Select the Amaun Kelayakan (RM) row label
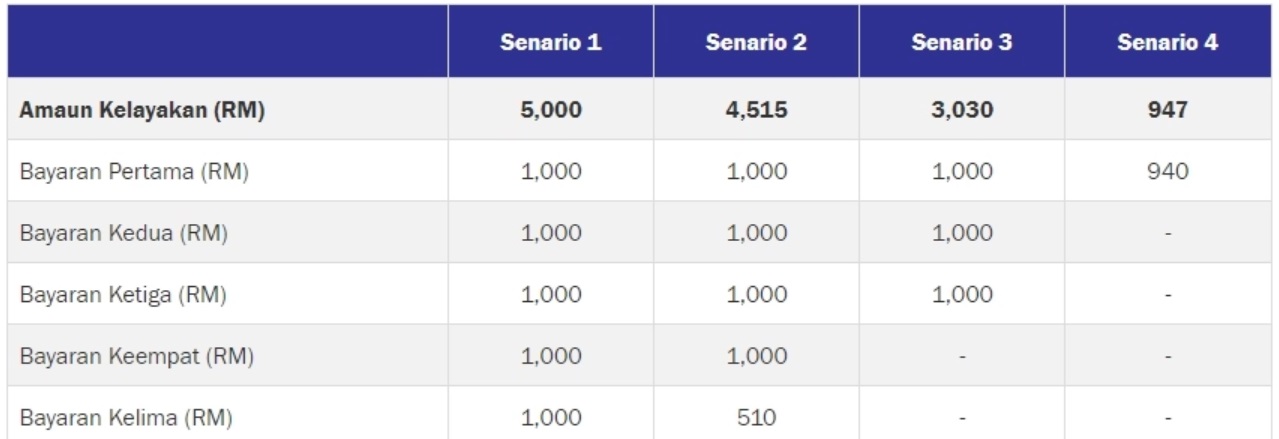Image resolution: width=1279 pixels, height=439 pixels. tap(142, 110)
